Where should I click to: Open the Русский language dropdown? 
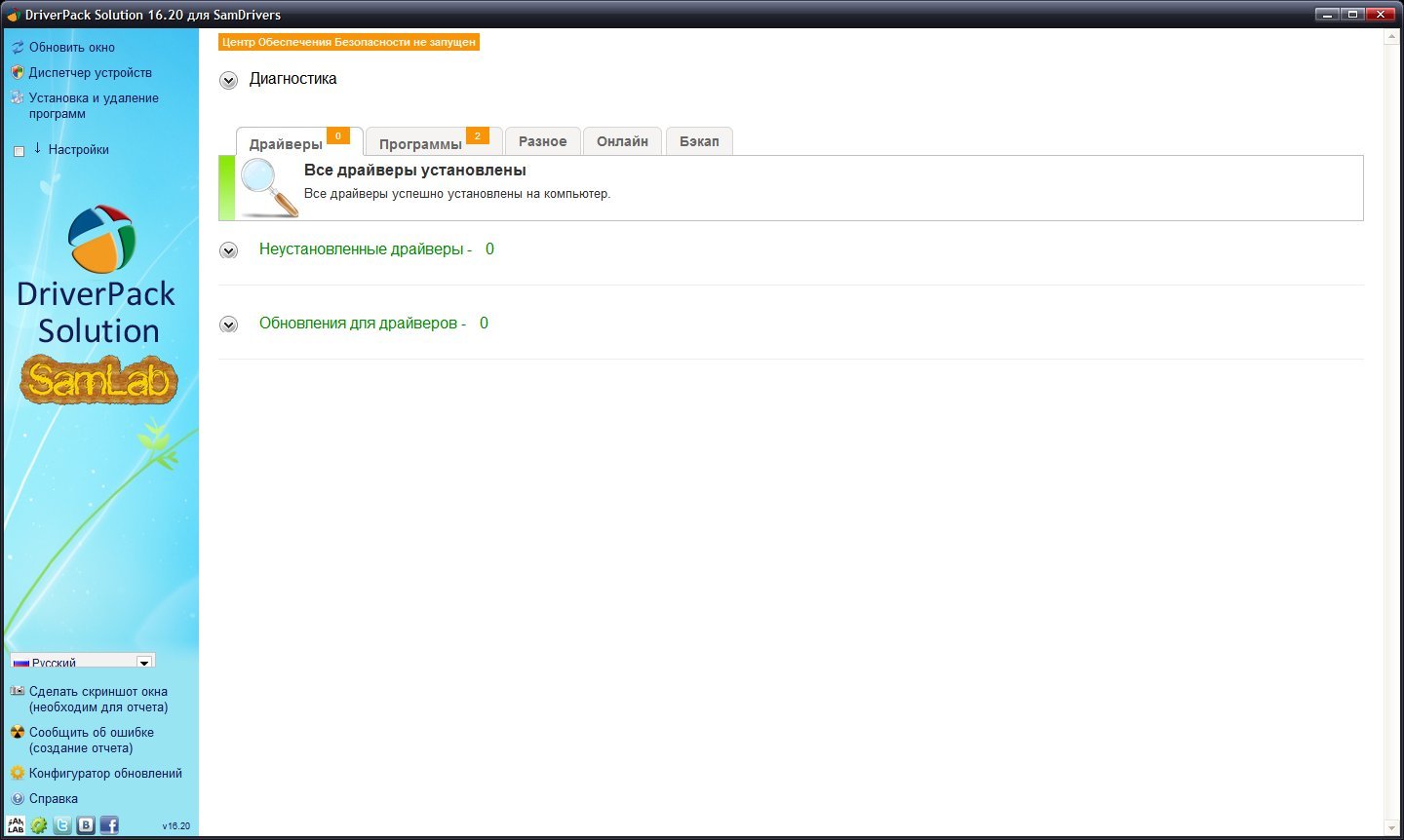pos(144,662)
